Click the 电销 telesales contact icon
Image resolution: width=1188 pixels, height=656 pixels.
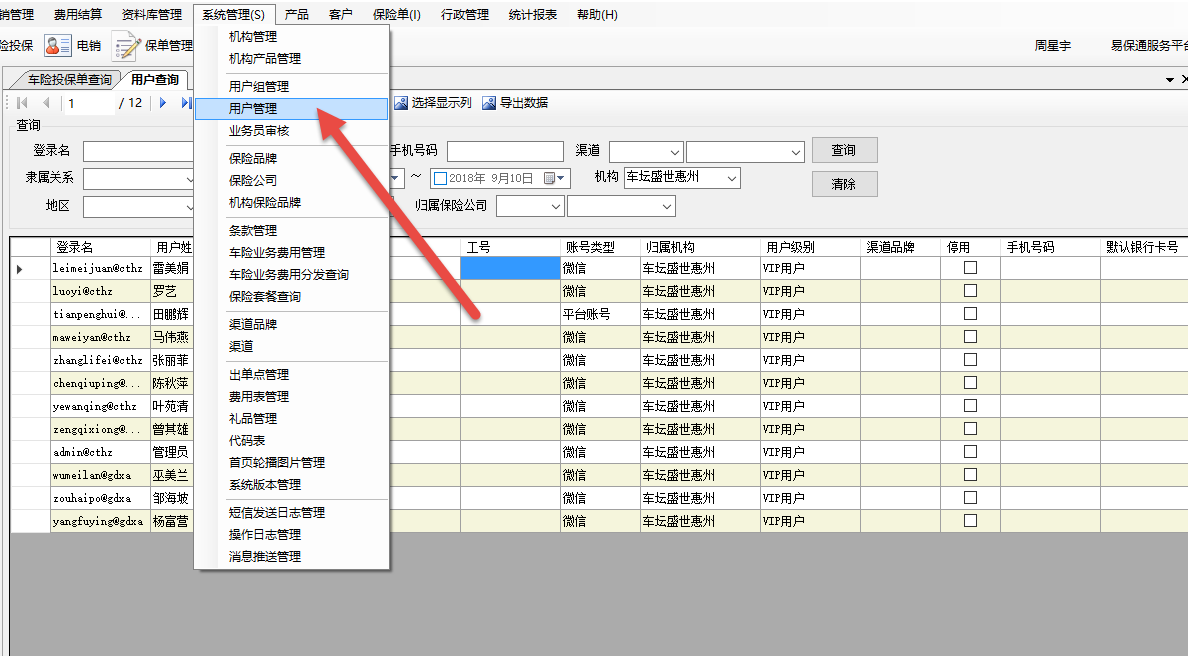coord(58,45)
